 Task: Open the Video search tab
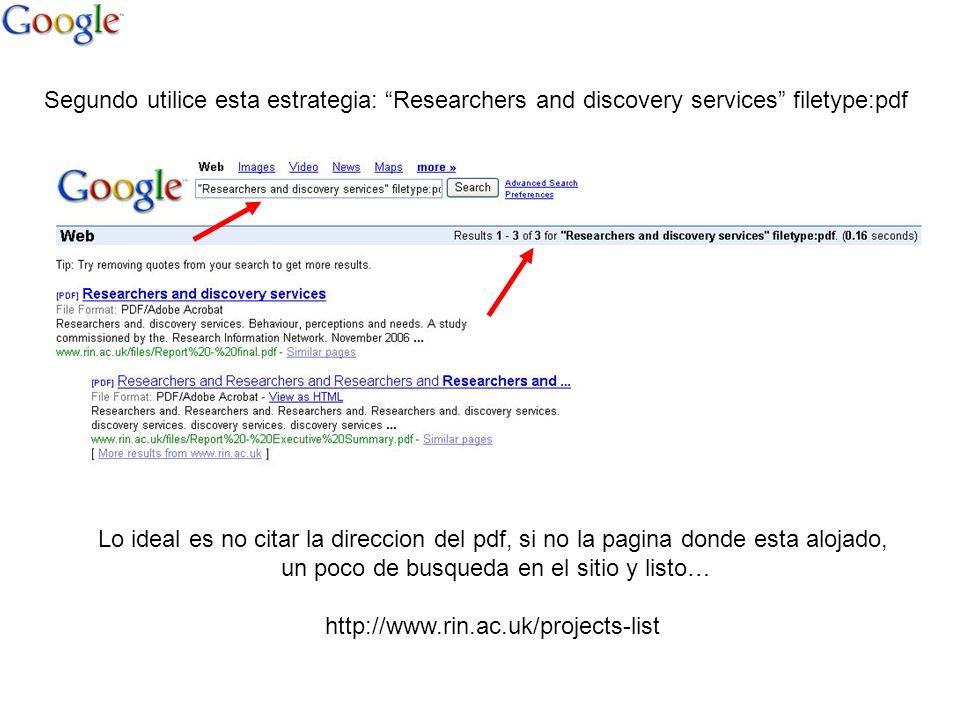coord(303,167)
